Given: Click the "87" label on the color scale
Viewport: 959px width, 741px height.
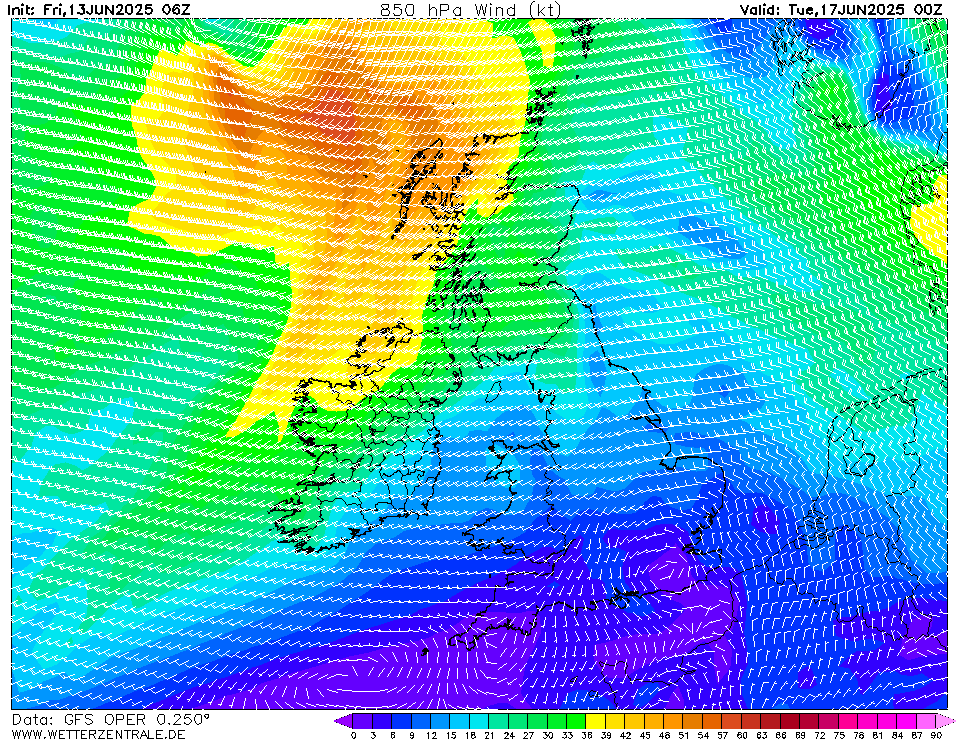Looking at the screenshot, I should coord(916,735).
